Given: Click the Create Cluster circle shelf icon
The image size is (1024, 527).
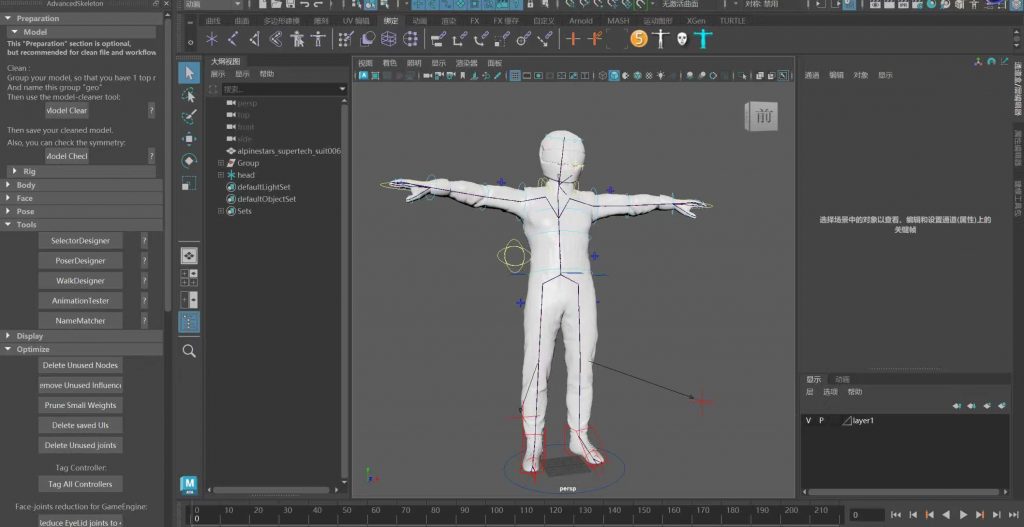Looking at the screenshot, I should pos(410,39).
